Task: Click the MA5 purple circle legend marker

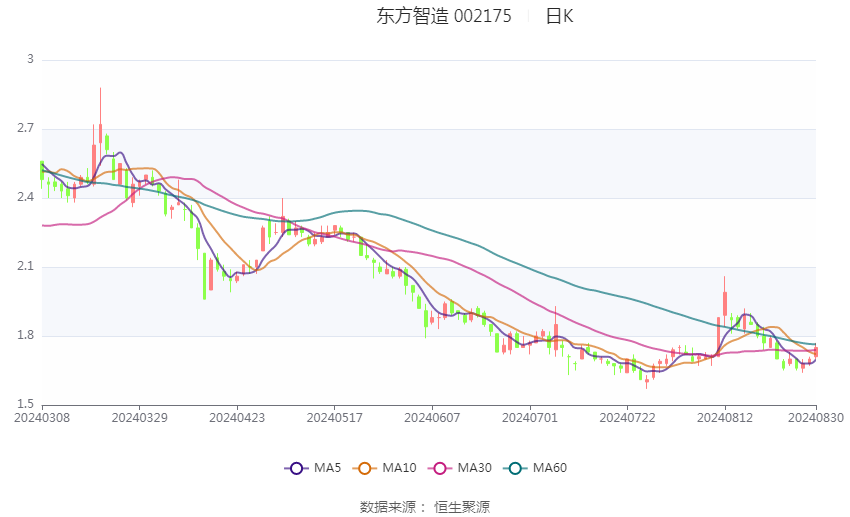Action: point(295,468)
